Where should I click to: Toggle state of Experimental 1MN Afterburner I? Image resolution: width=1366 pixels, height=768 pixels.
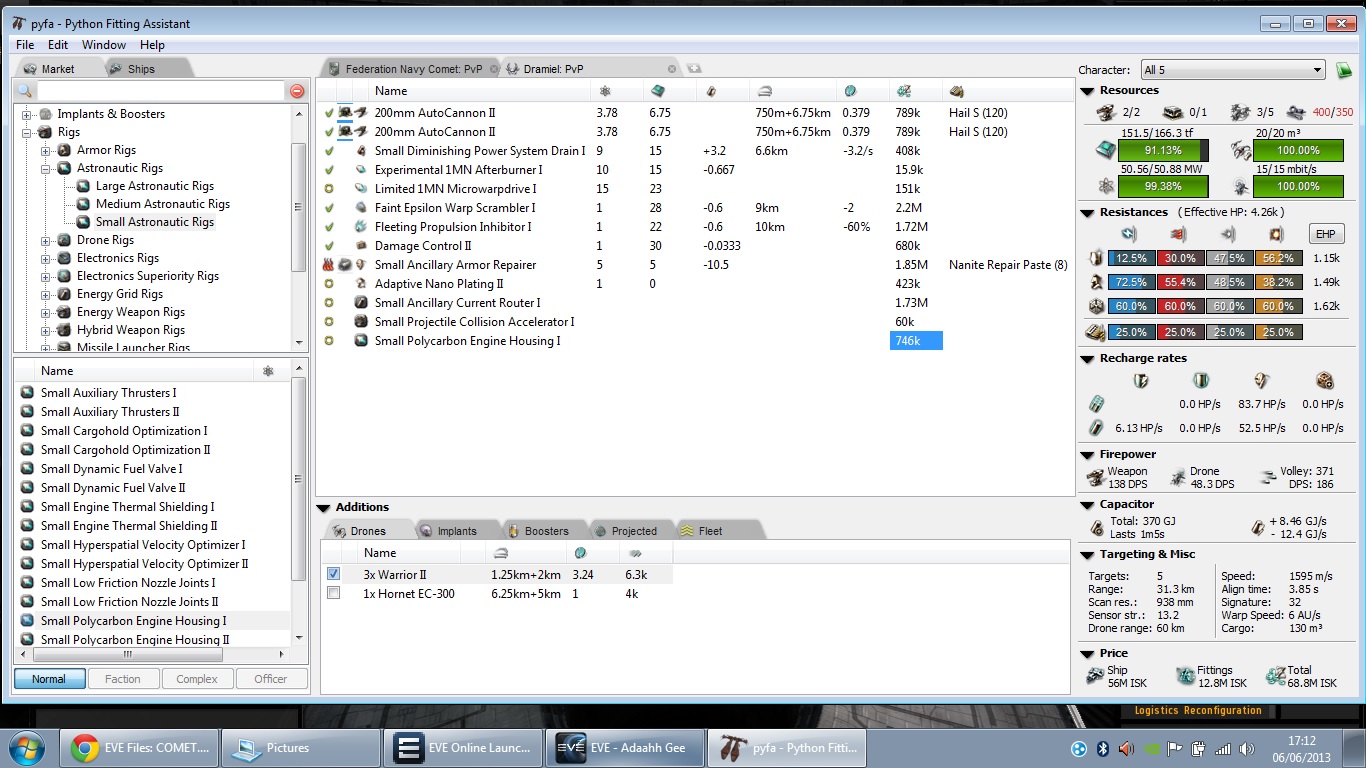tap(329, 170)
